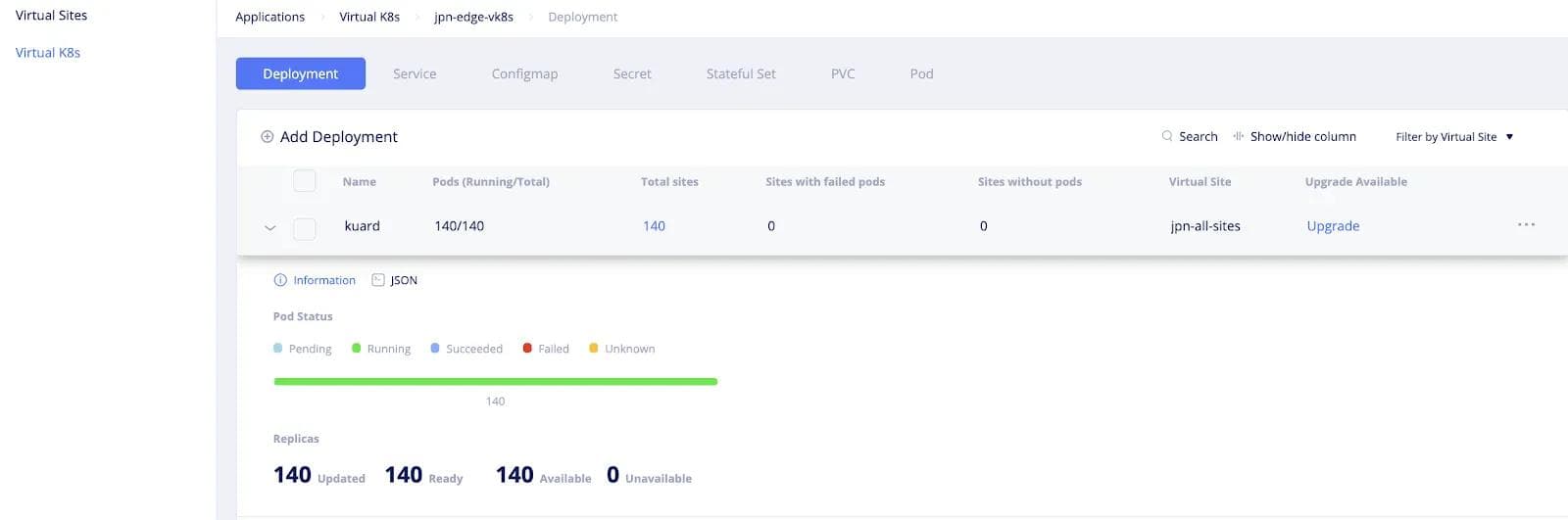Click the red Failed legend dot
Image resolution: width=1568 pixels, height=520 pixels.
(x=527, y=348)
